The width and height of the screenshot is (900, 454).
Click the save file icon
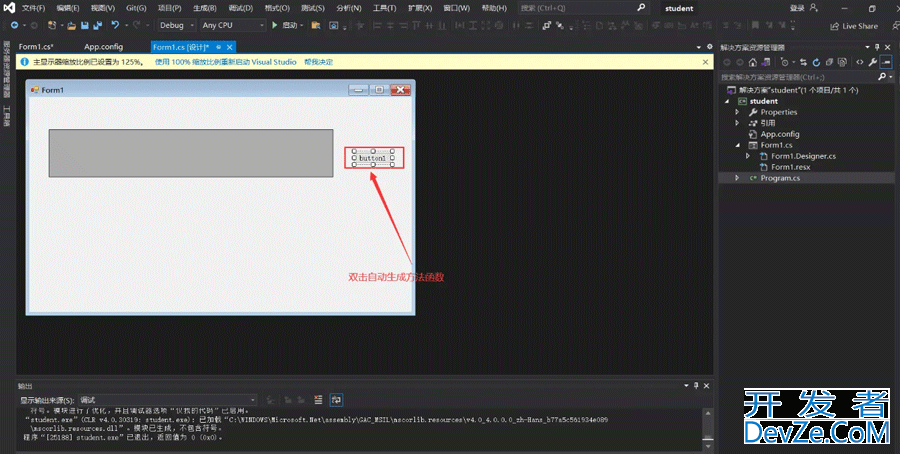tap(84, 25)
